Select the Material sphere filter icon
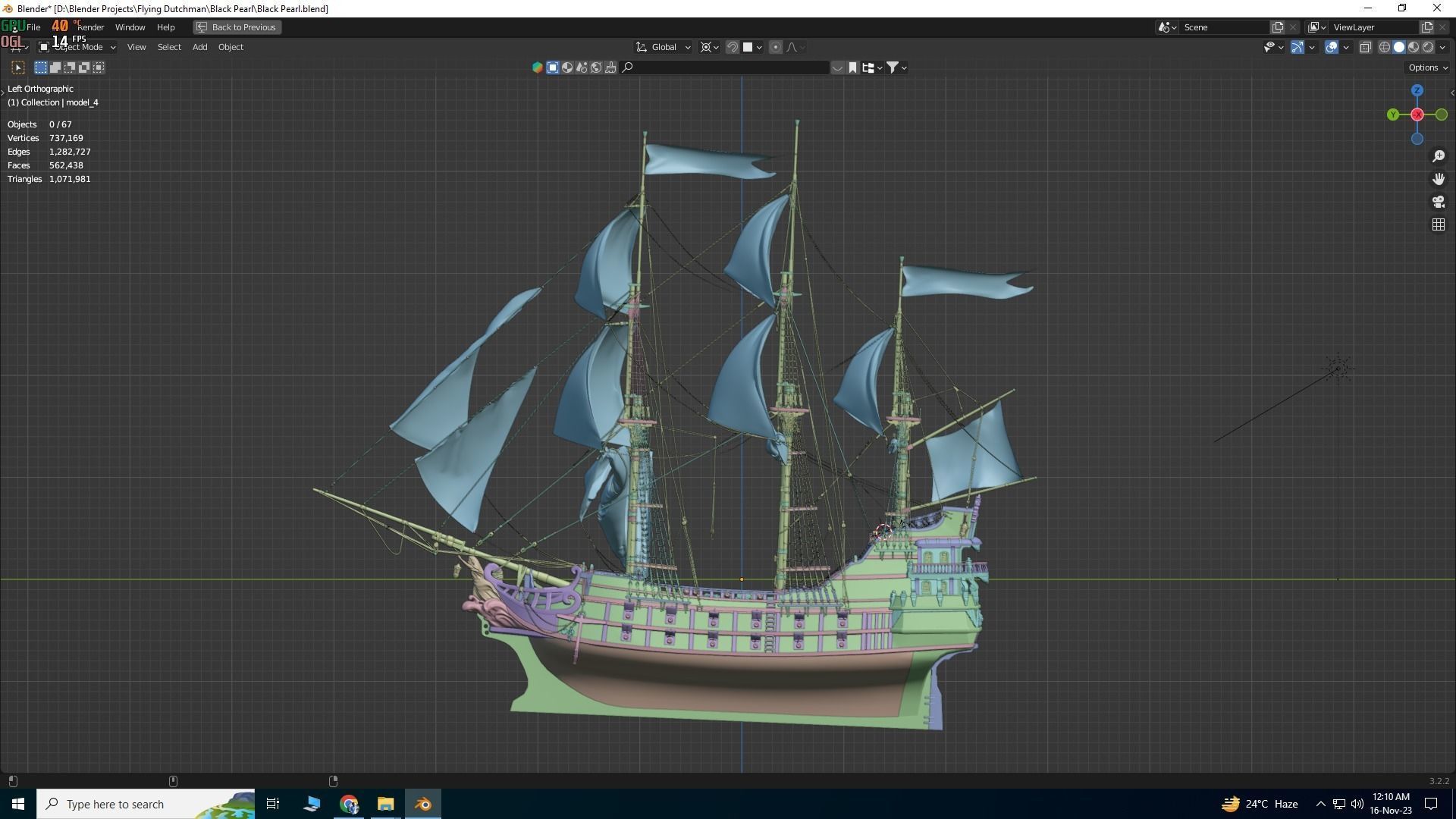 567,67
